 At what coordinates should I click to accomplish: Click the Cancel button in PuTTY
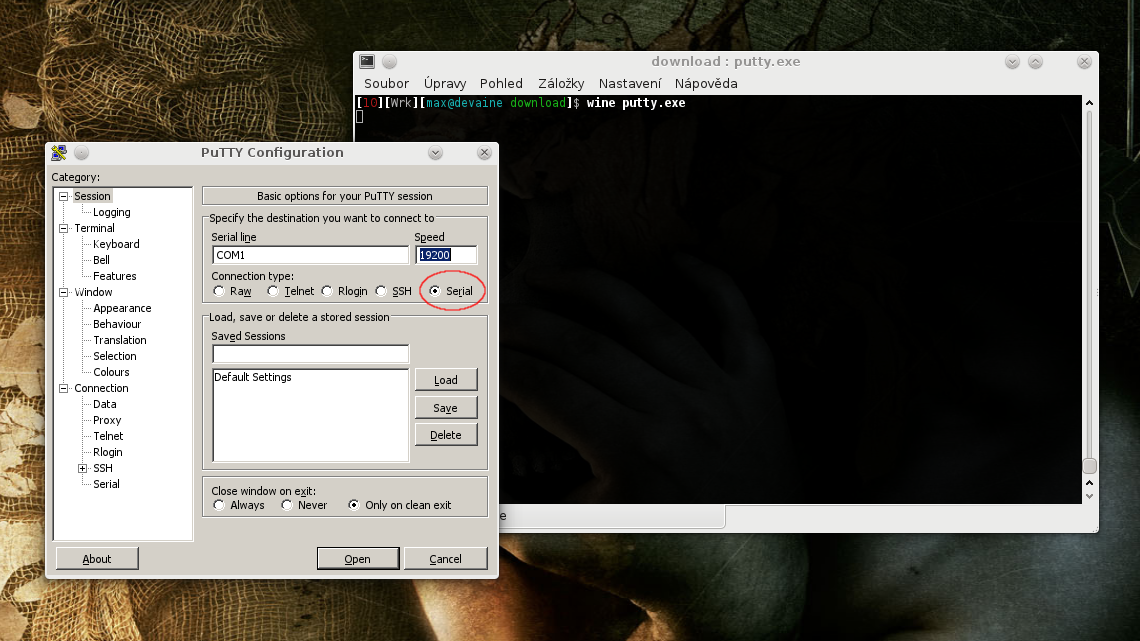point(446,559)
